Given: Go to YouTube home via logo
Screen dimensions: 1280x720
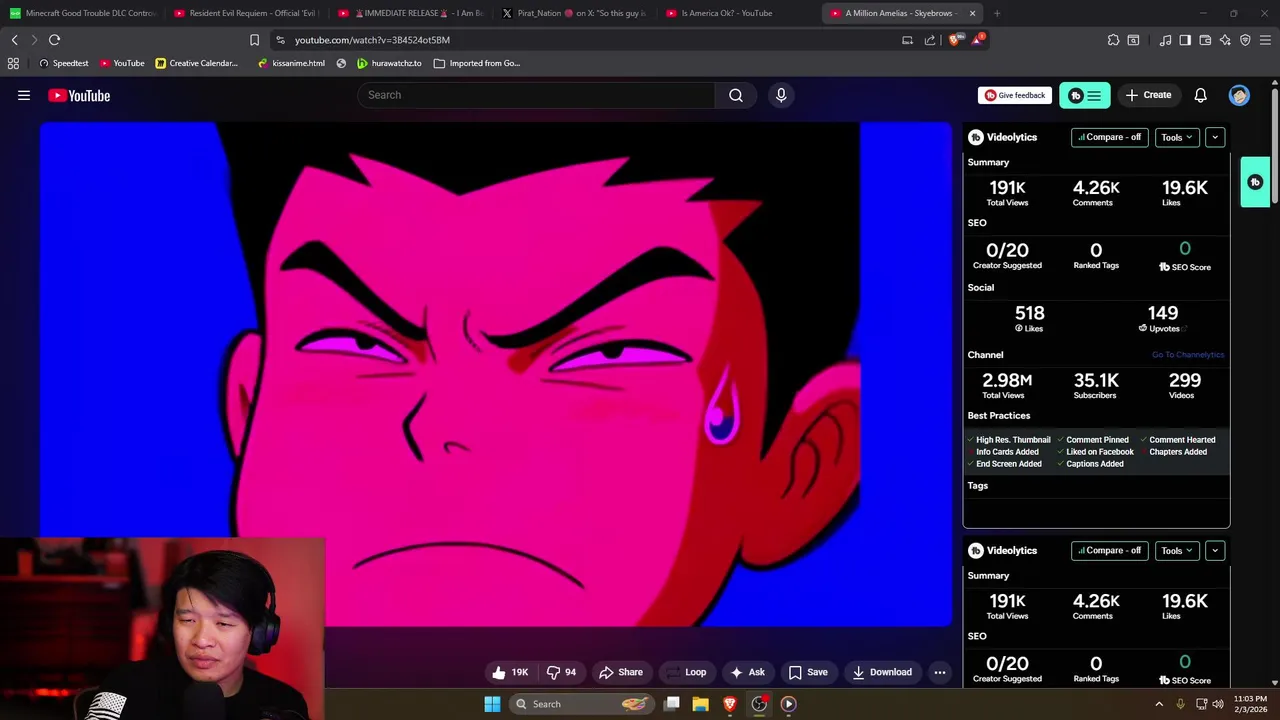Looking at the screenshot, I should [79, 95].
